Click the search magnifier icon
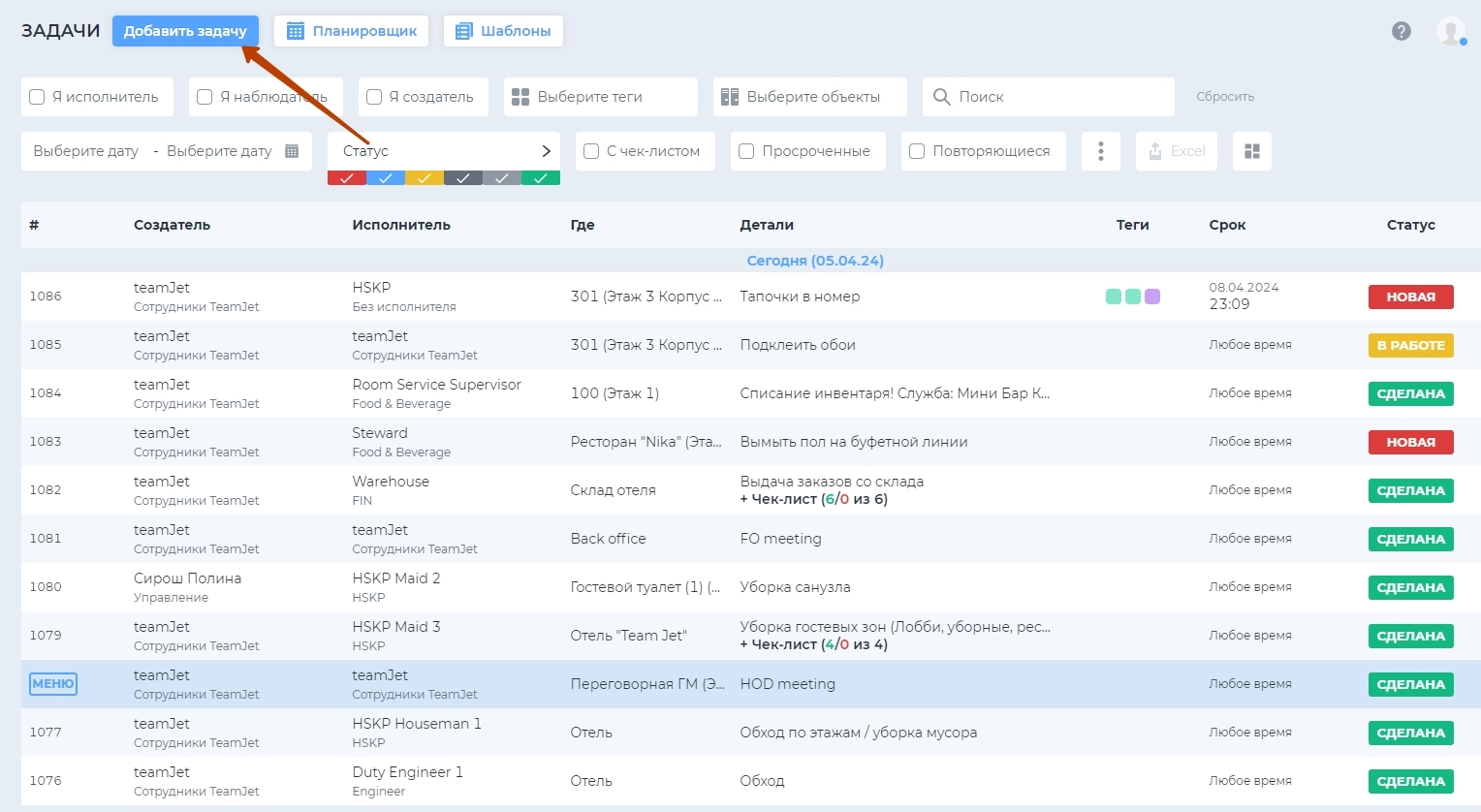The height and width of the screenshot is (812, 1481). pos(941,97)
